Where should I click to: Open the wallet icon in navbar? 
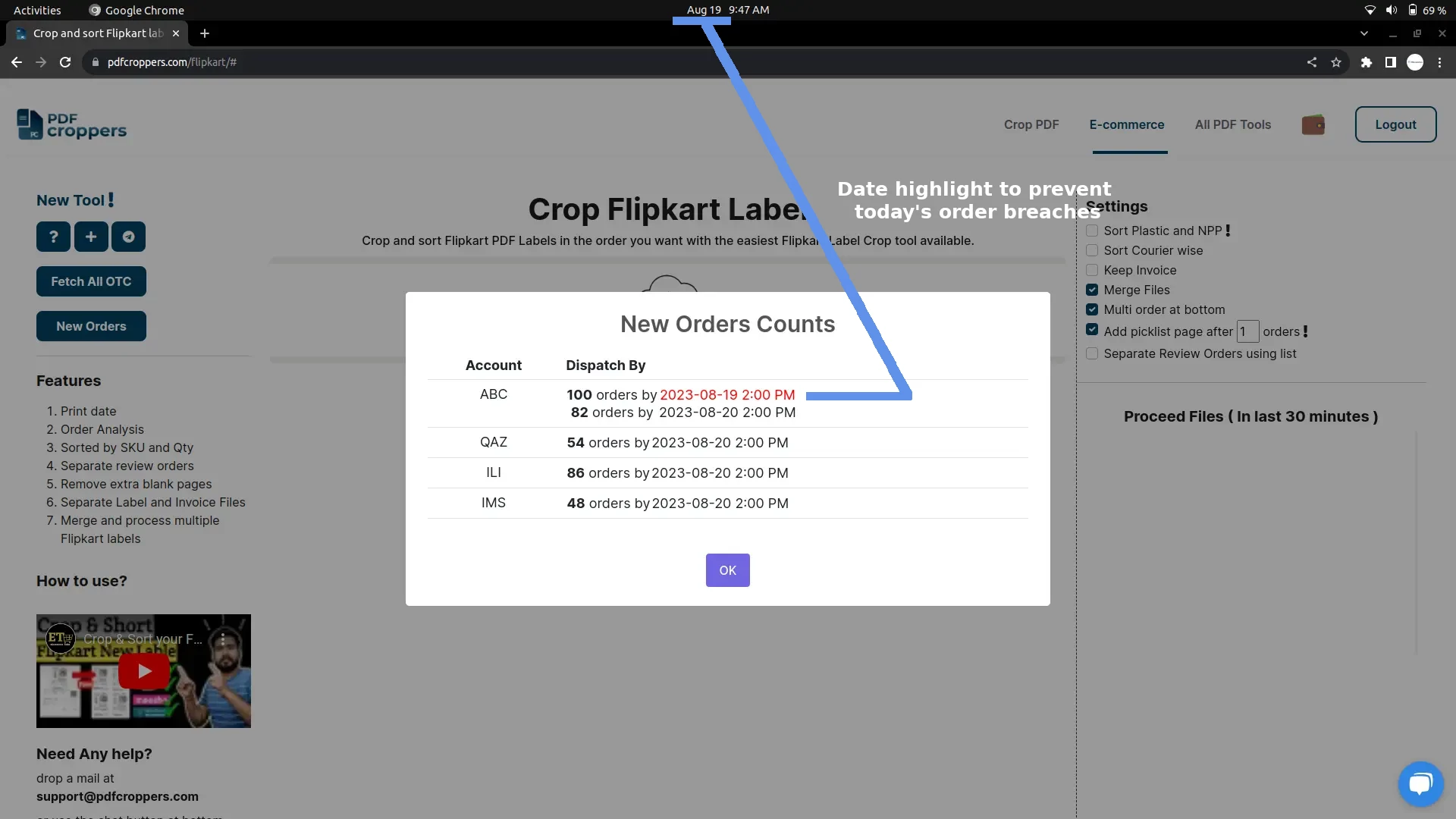pos(1313,124)
